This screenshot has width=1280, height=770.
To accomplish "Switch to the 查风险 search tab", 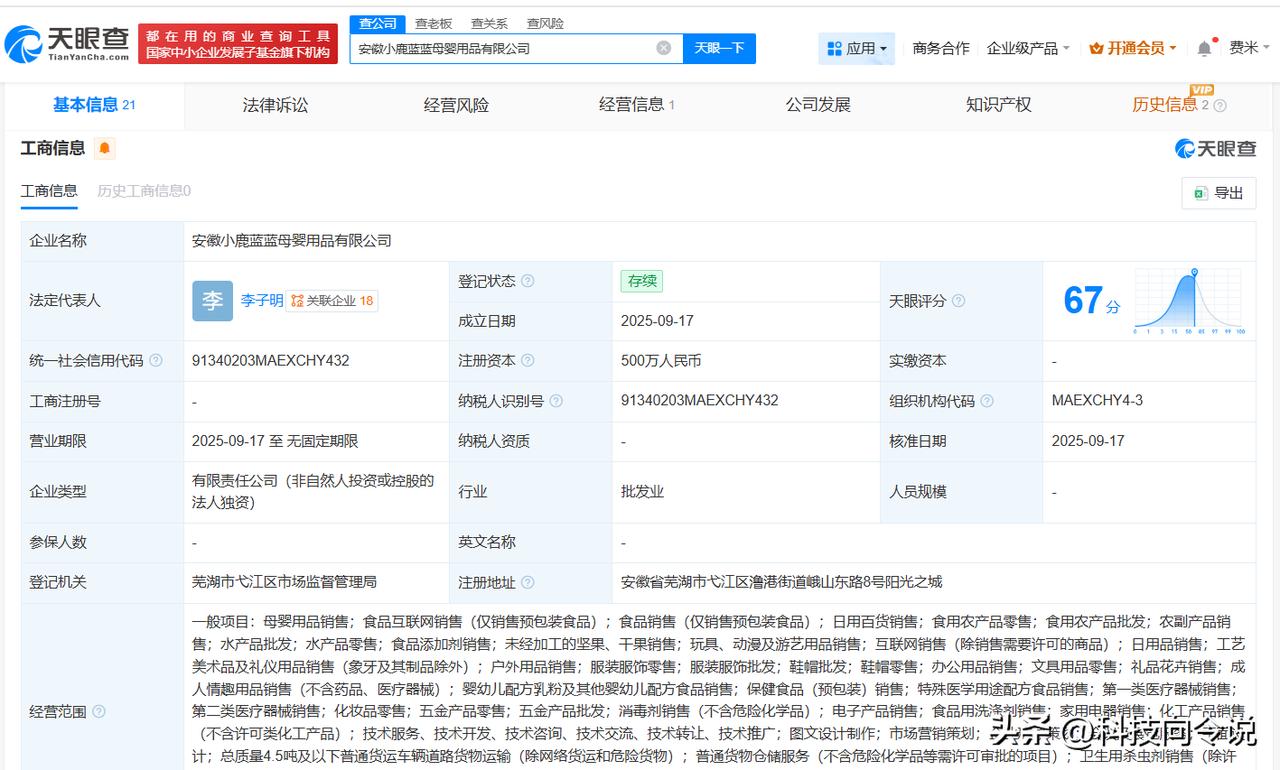I will (x=545, y=23).
